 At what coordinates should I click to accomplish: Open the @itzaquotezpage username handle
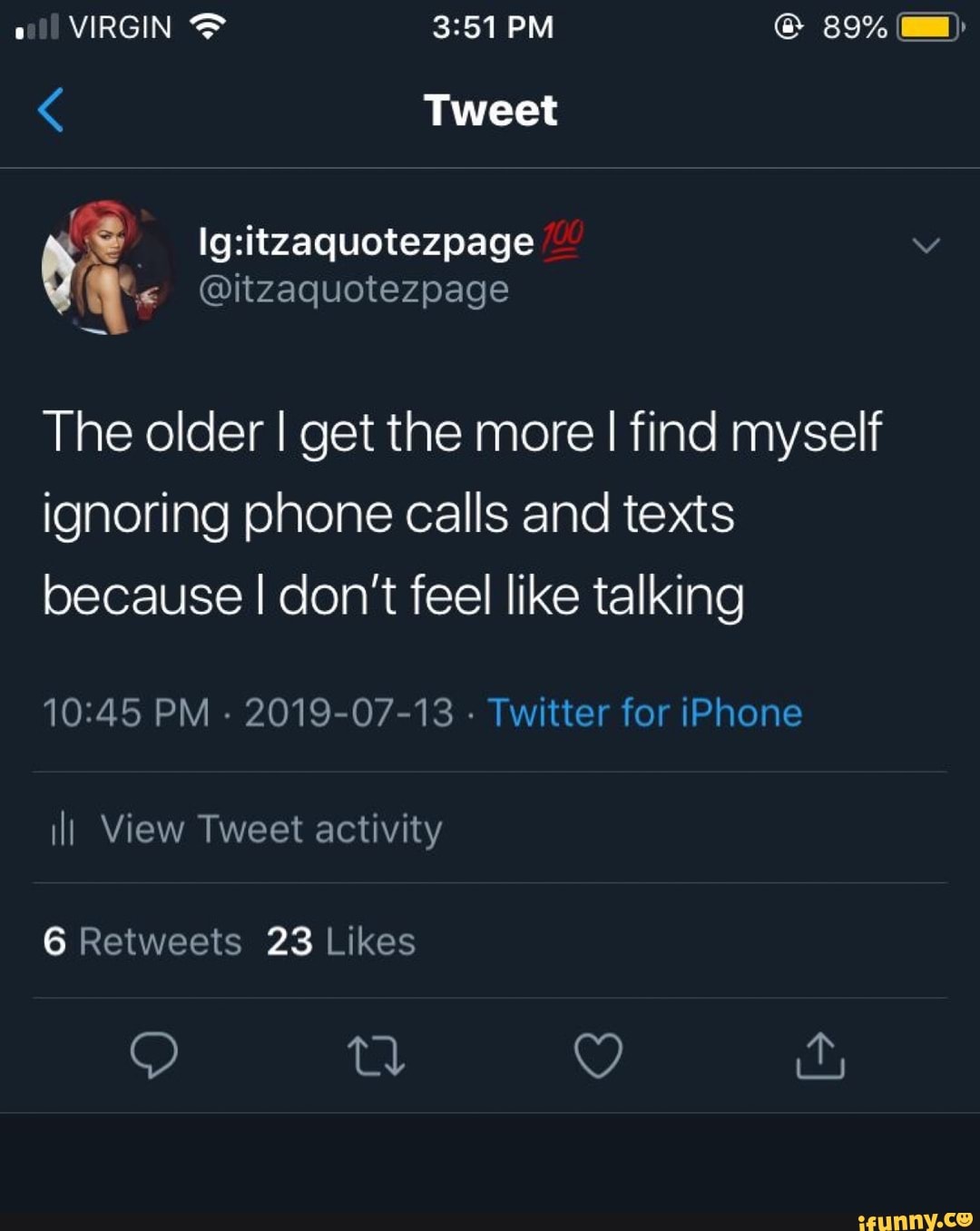(352, 291)
